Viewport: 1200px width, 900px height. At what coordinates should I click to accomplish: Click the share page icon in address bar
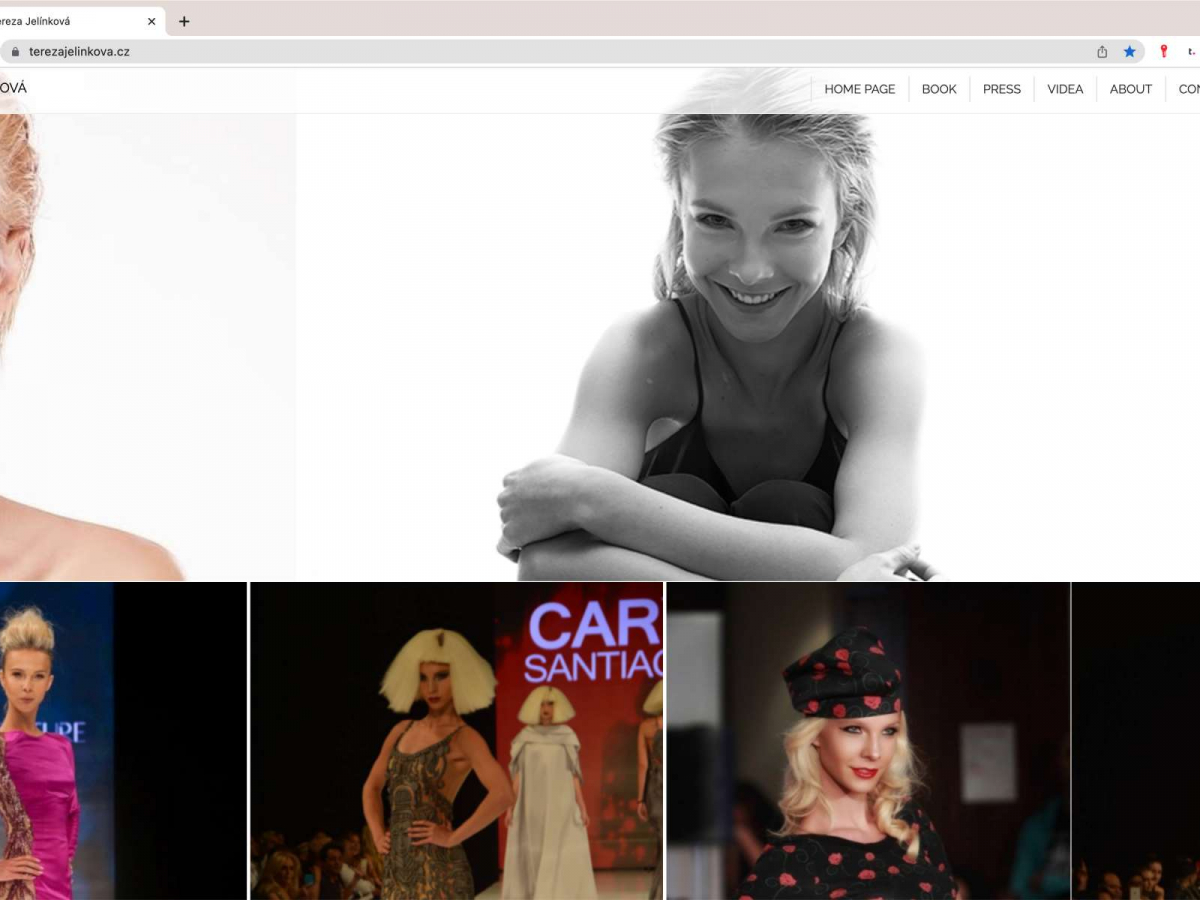point(1102,52)
